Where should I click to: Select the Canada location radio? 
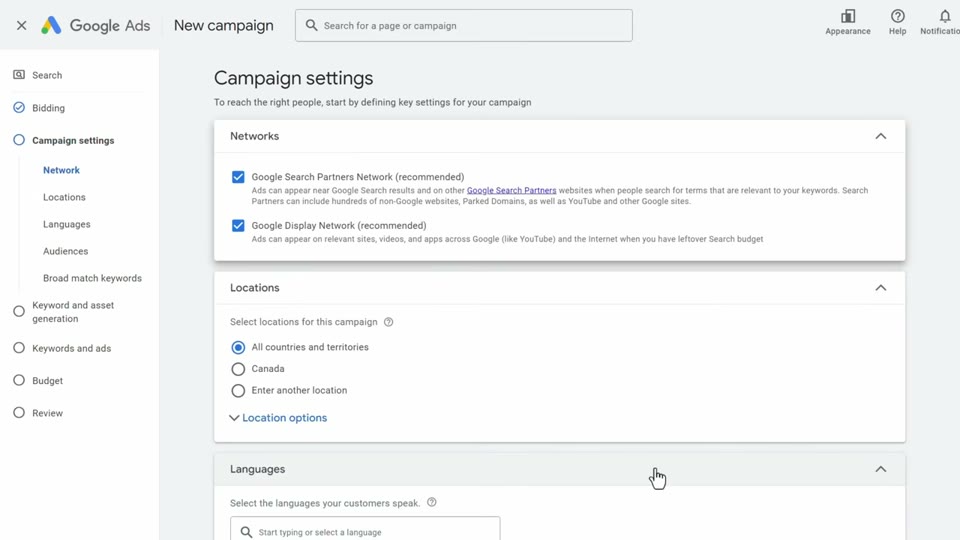tap(238, 369)
